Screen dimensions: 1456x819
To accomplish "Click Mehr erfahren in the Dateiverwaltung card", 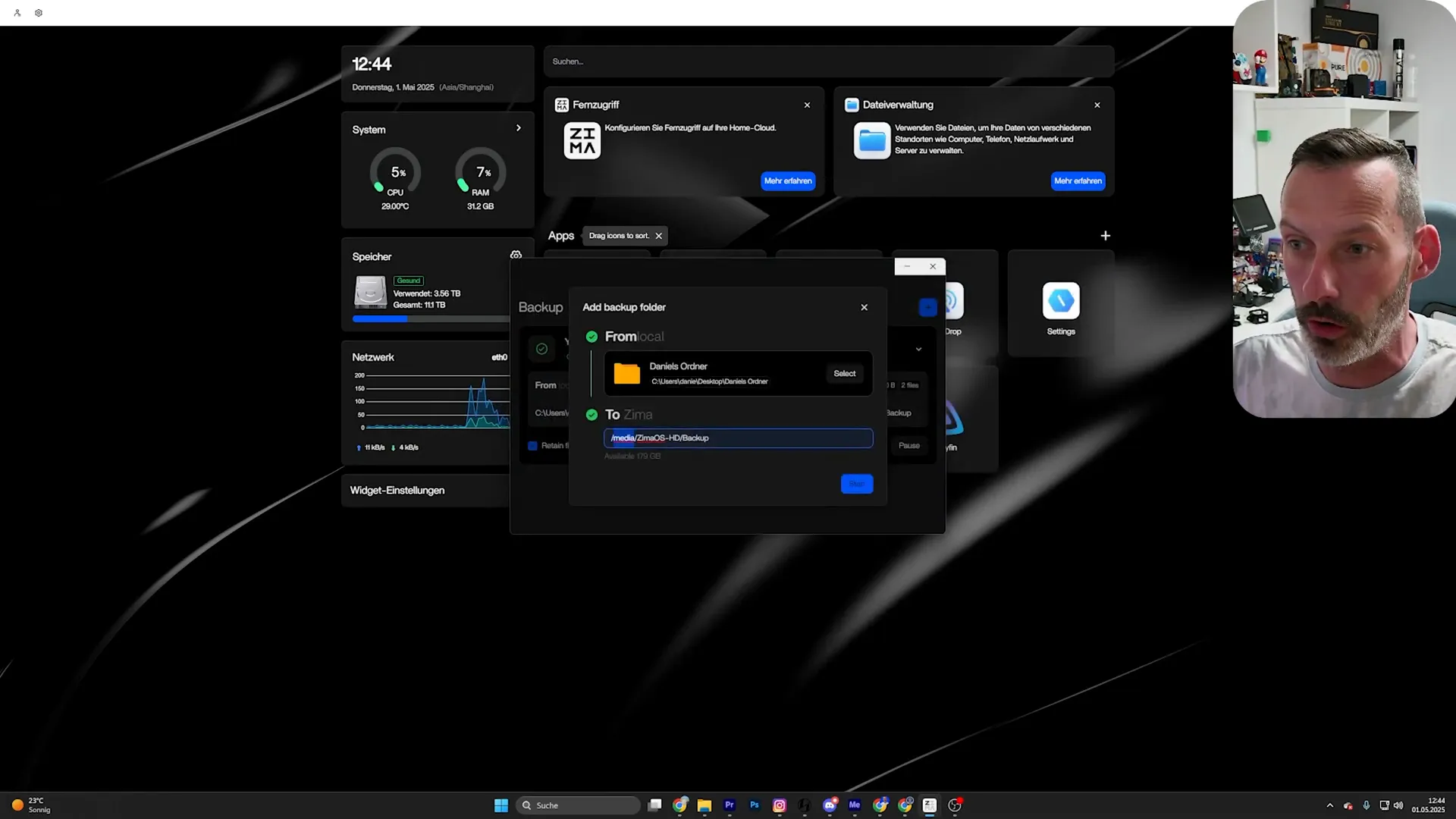I will [1078, 180].
